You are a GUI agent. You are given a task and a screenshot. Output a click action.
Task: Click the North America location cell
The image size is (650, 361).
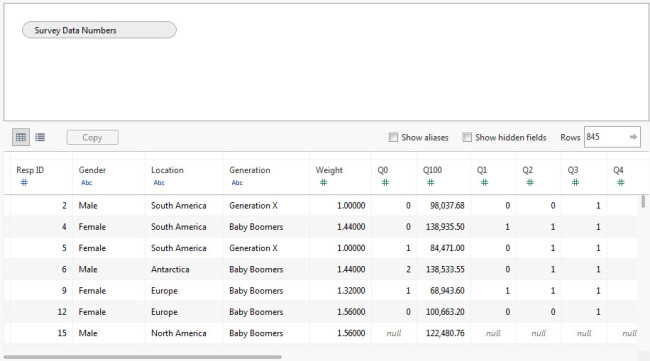(x=184, y=333)
